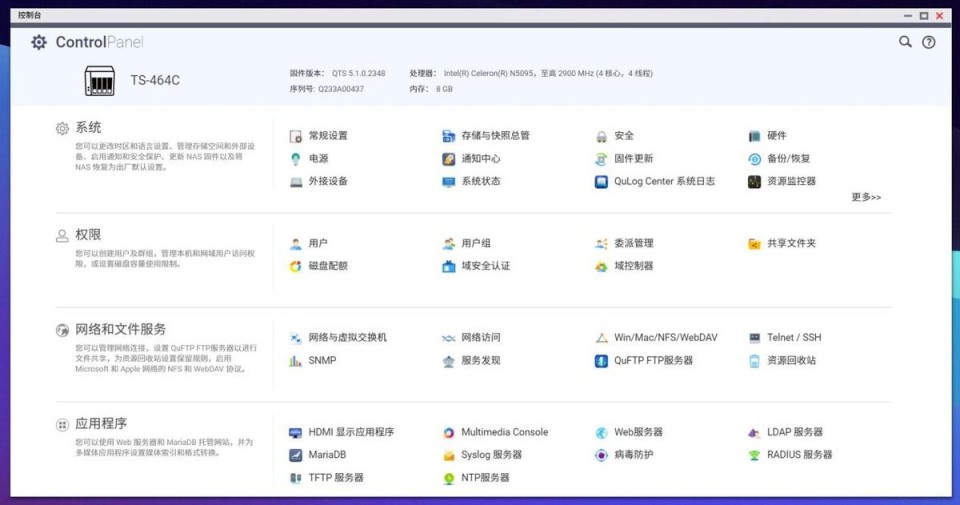The height and width of the screenshot is (505, 960).
Task: Click the 内存 8 GB memory text
Action: (431, 89)
